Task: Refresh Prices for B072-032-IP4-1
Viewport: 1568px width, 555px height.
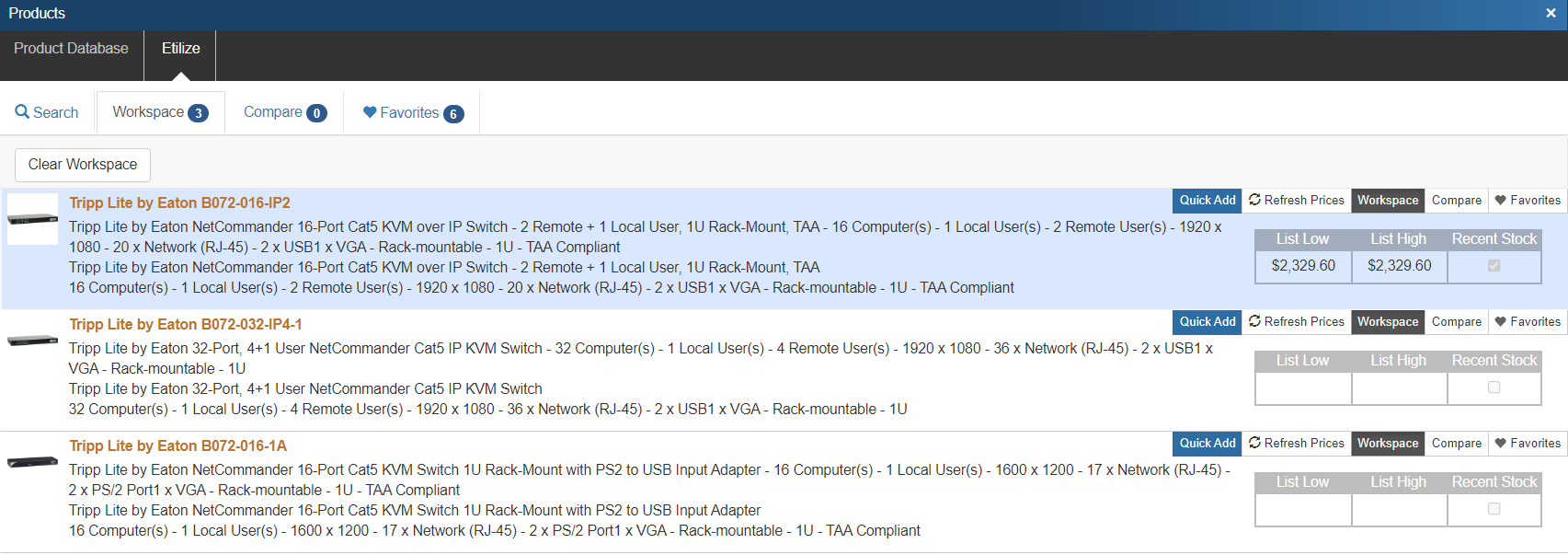Action: tap(1296, 322)
